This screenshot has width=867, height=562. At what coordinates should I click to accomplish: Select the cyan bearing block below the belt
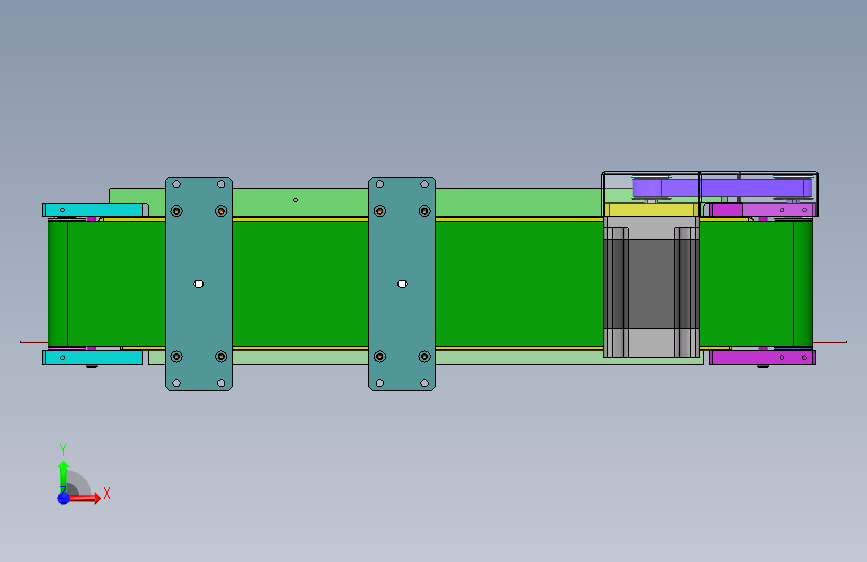[x=93, y=357]
